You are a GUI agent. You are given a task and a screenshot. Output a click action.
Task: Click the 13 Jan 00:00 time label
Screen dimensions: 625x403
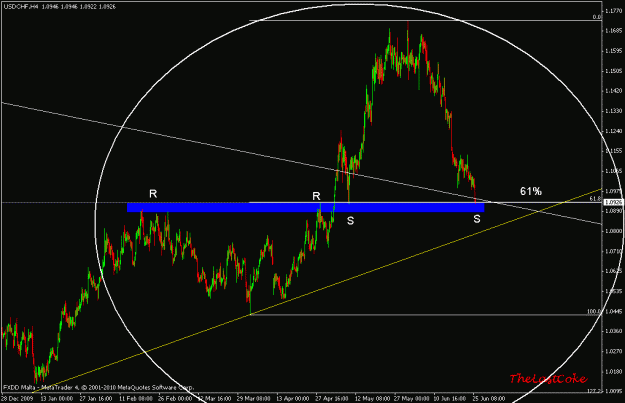[x=56, y=399]
